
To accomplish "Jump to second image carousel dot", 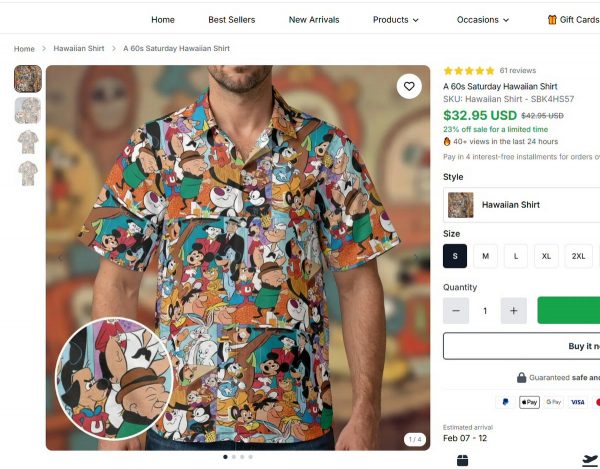I will tap(234, 457).
